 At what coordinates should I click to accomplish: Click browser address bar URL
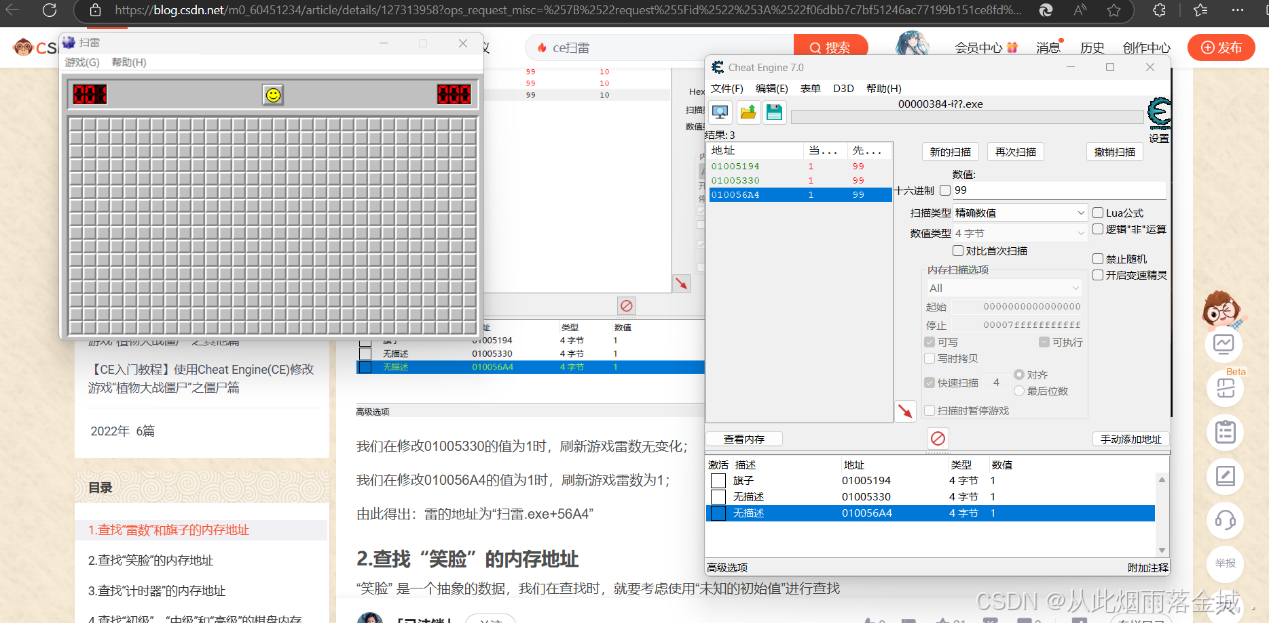click(568, 10)
